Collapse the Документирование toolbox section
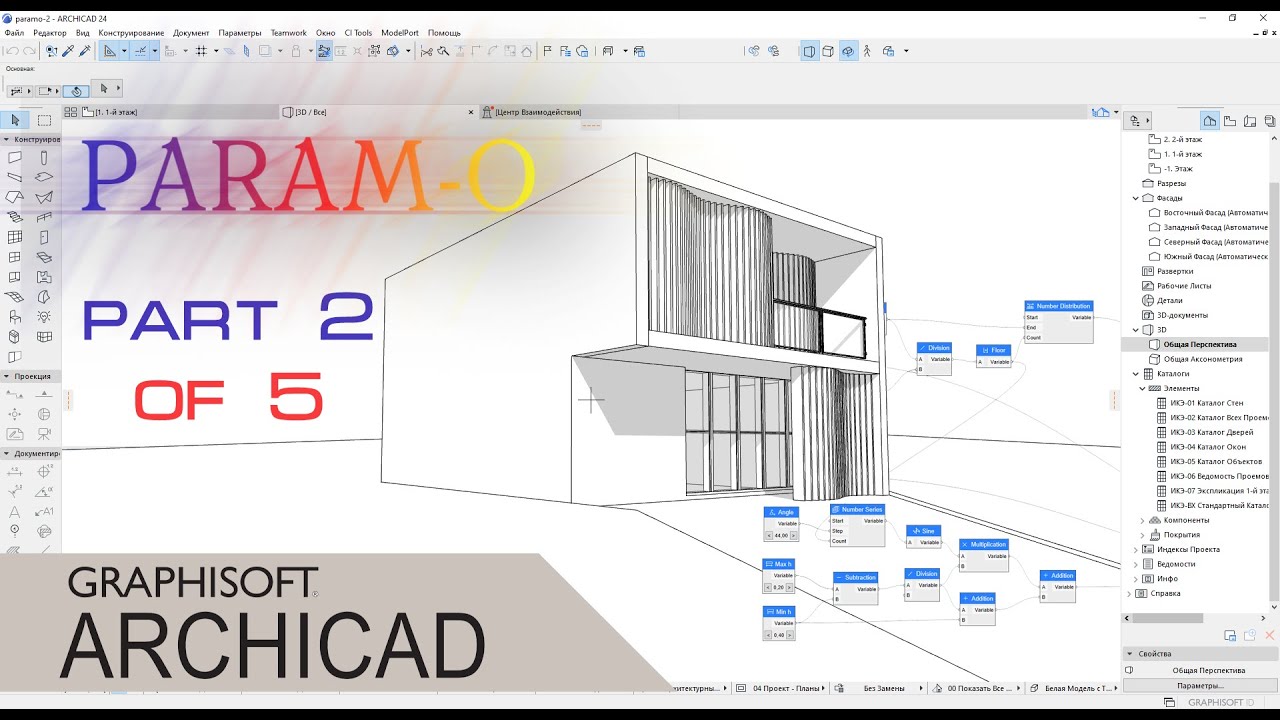 [x=6, y=453]
